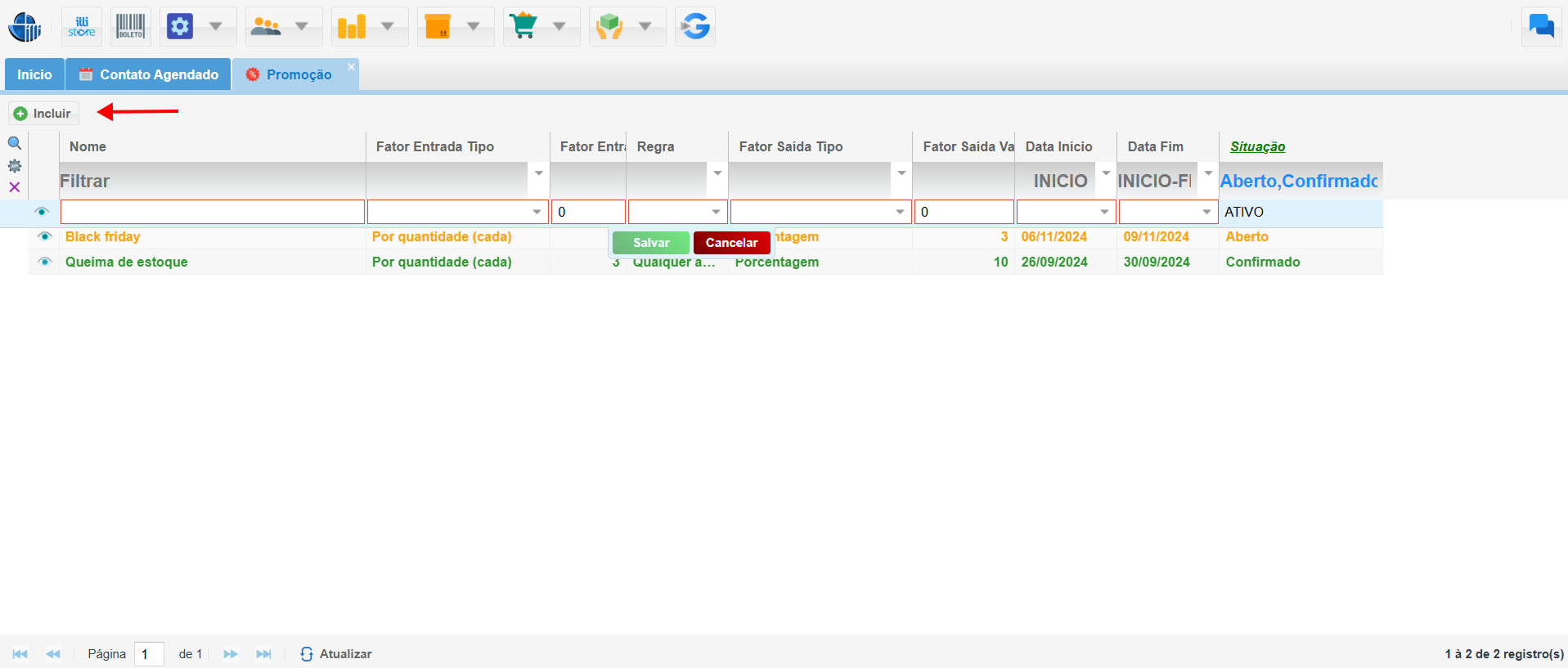The image size is (1568, 668).
Task: Click the magnifier search icon in sidebar
Action: 15,143
